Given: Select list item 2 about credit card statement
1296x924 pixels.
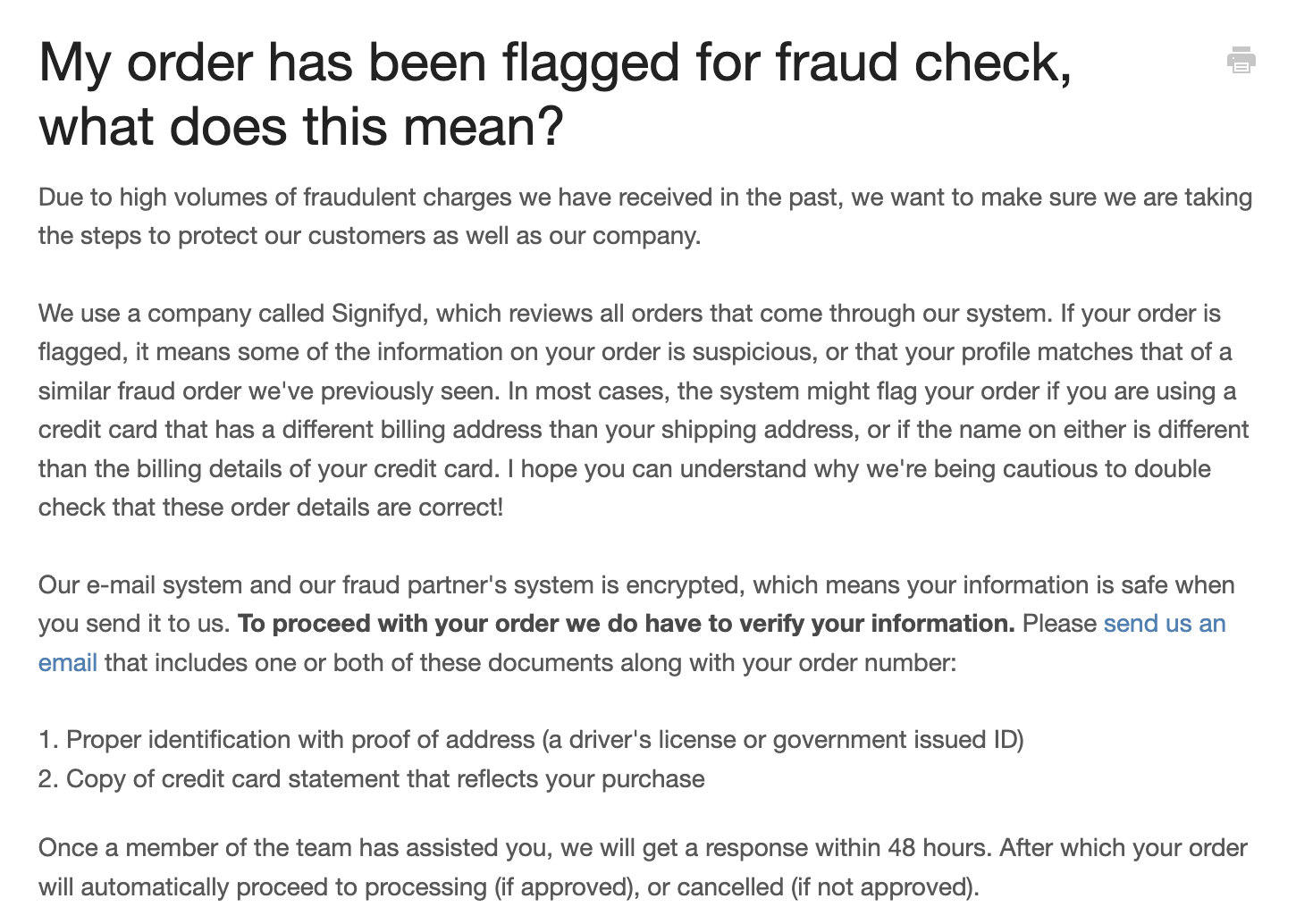Looking at the screenshot, I should click(x=372, y=779).
